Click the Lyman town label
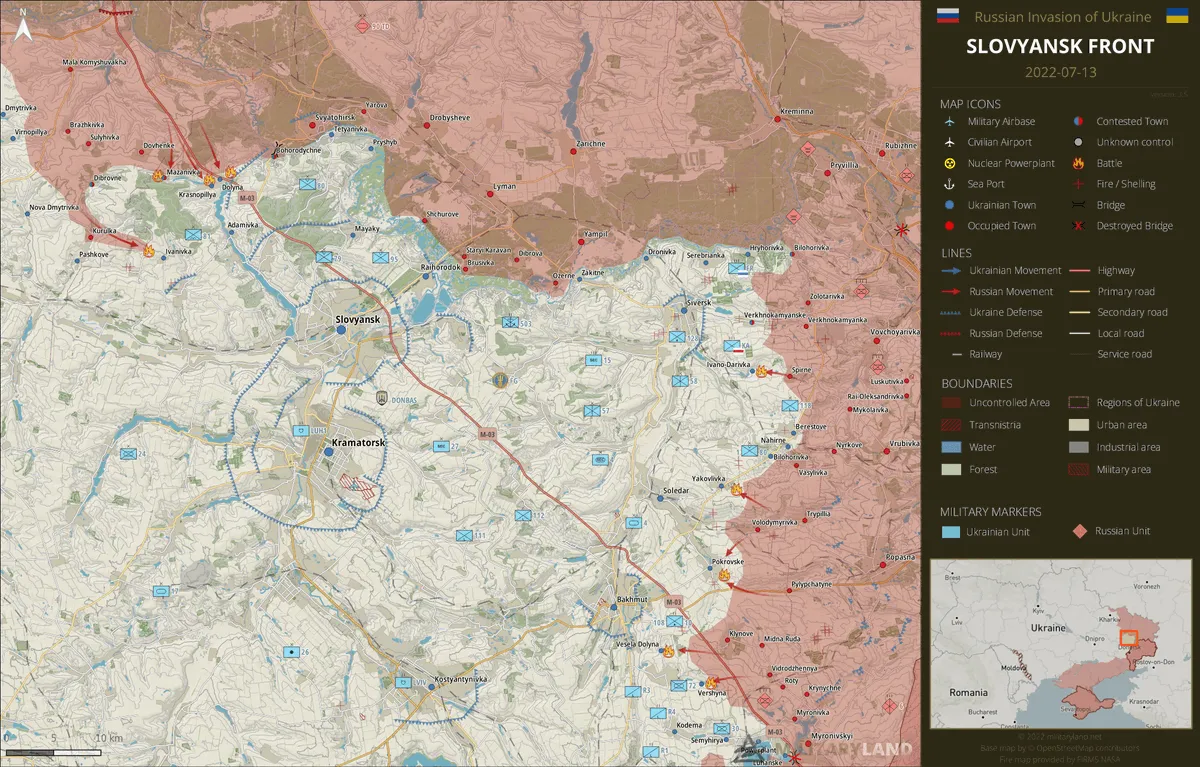The height and width of the screenshot is (767, 1200). coord(505,187)
